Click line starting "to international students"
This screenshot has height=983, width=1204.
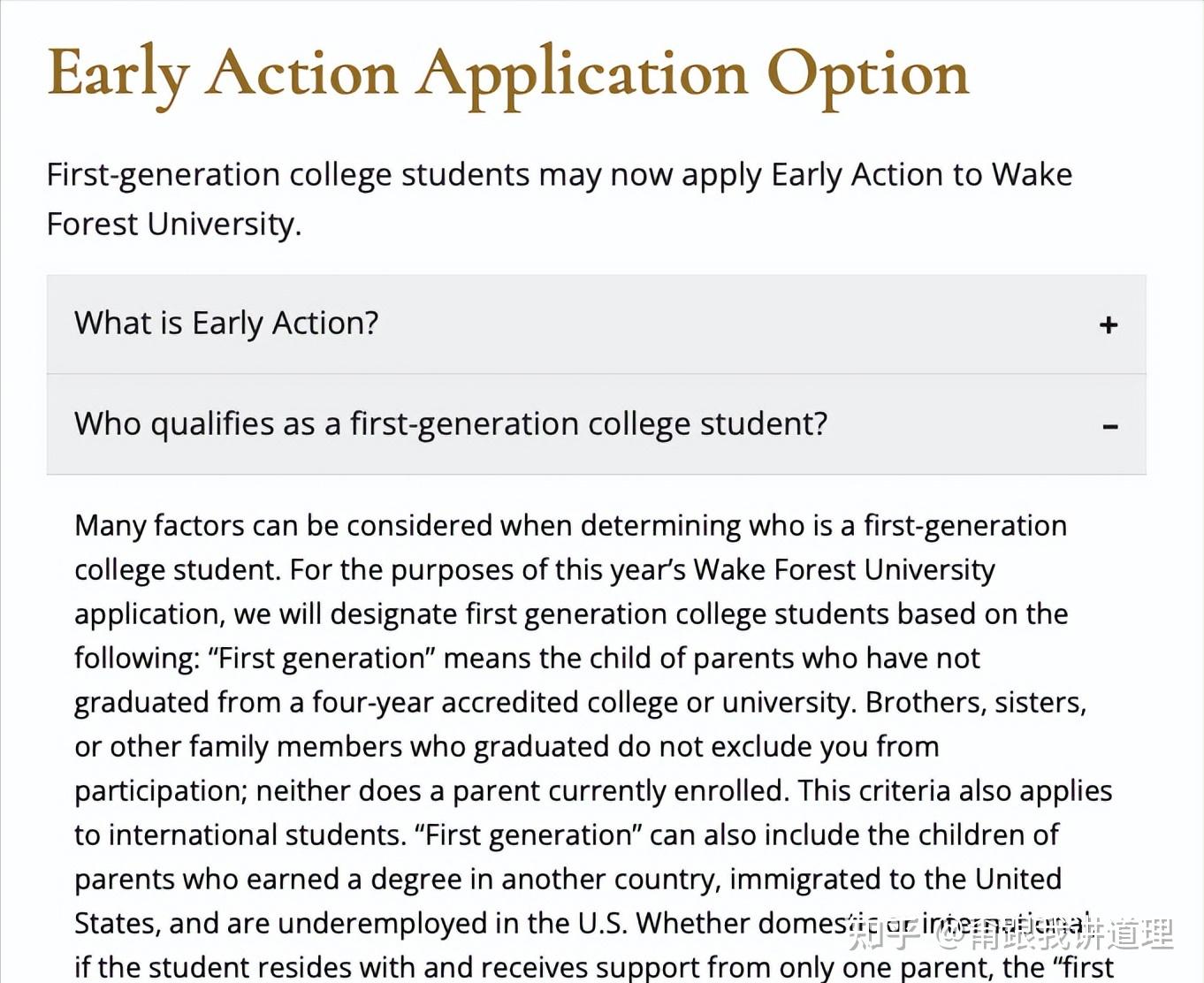[566, 835]
